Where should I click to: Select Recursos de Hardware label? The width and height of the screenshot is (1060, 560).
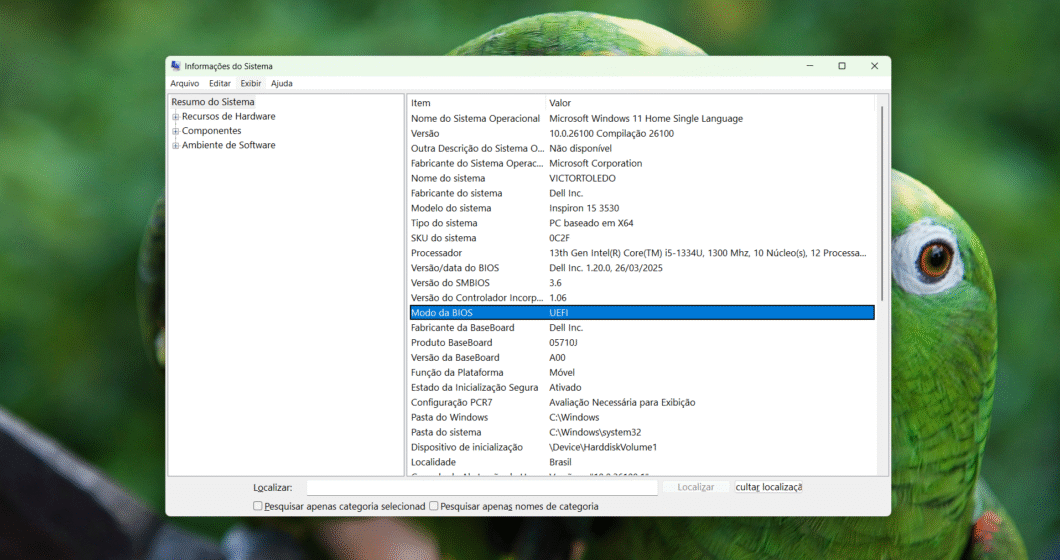coord(228,116)
